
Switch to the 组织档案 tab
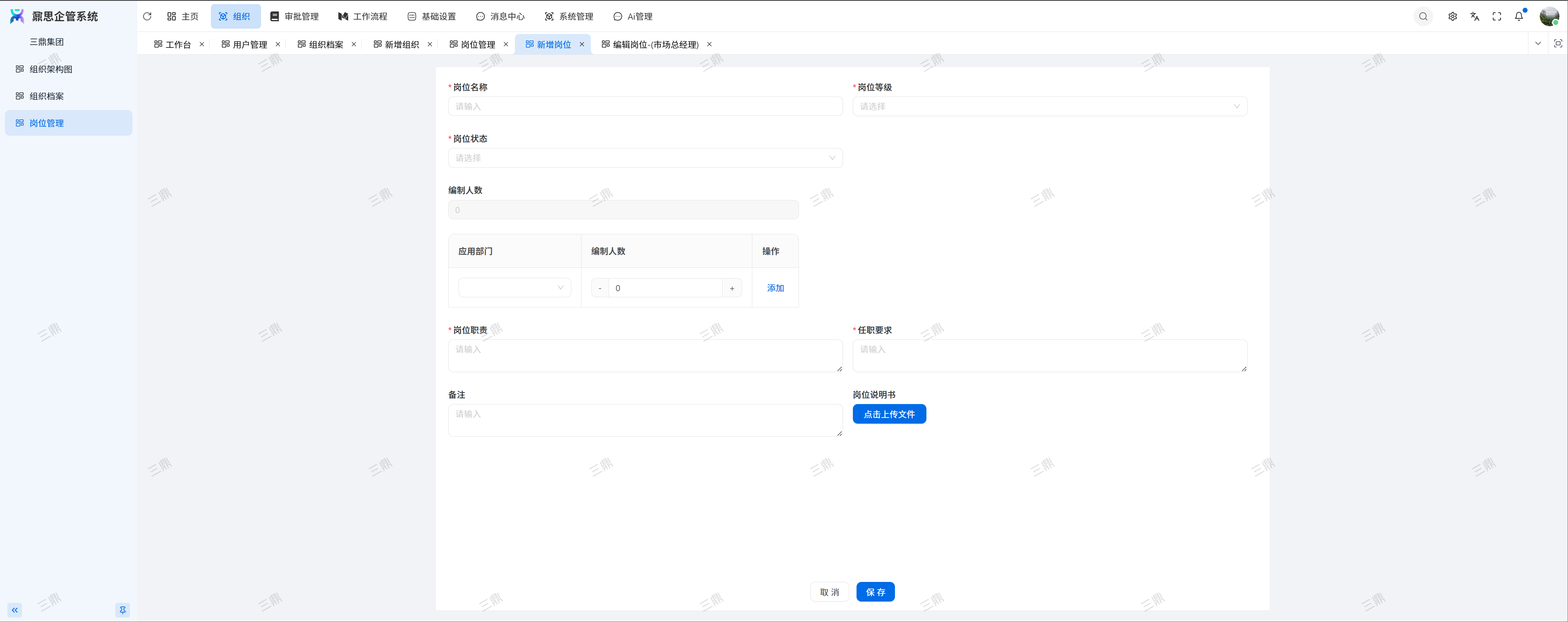pos(326,45)
